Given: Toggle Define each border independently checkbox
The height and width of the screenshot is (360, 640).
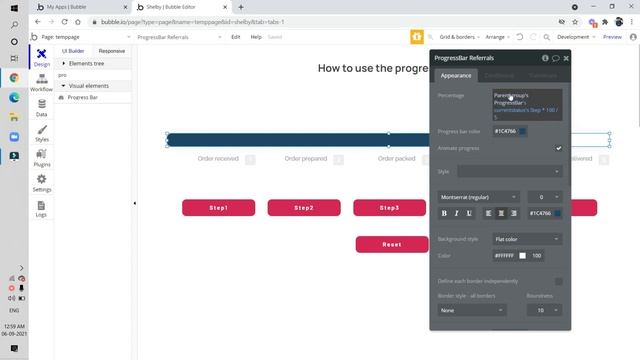Looking at the screenshot, I should [559, 281].
